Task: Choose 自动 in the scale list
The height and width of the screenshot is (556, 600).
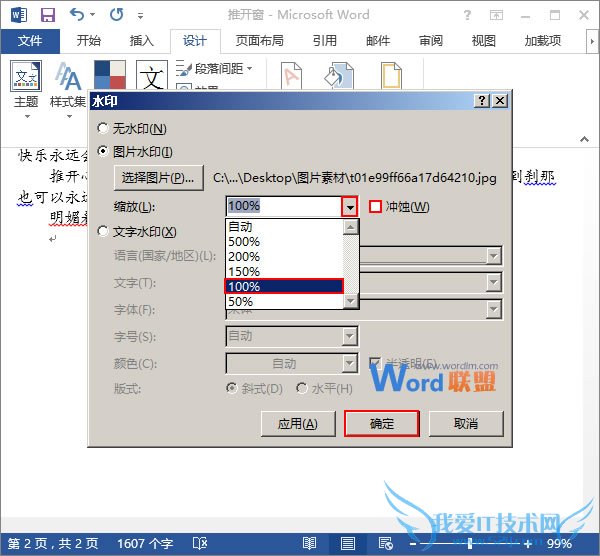Action: click(285, 227)
